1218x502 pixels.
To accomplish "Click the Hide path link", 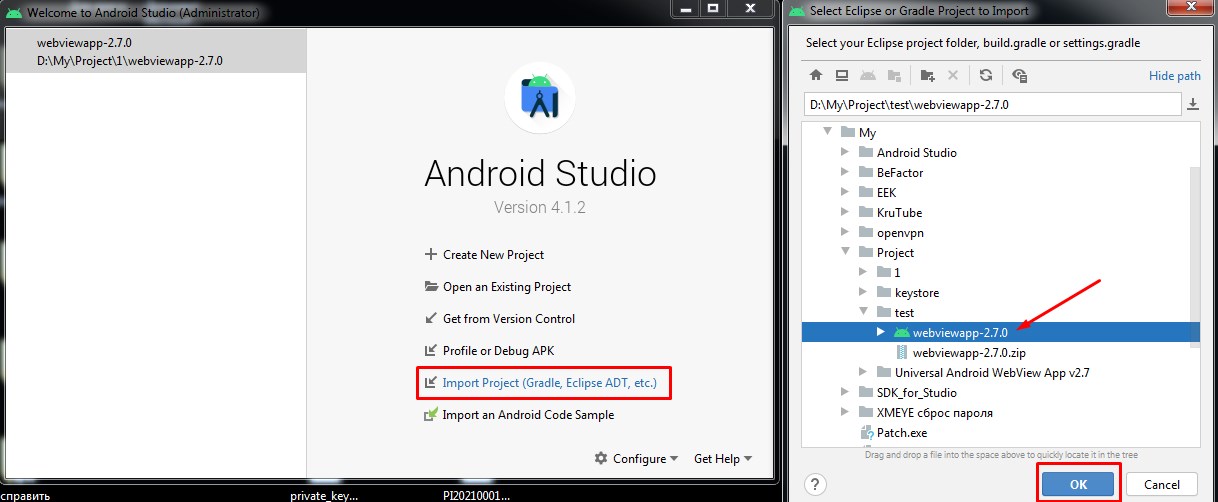I will pyautogui.click(x=1175, y=76).
